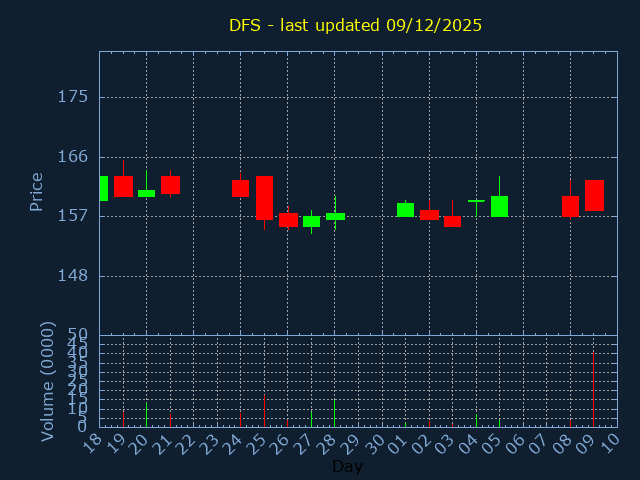Click the day 30 x-axis label
Image resolution: width=640 pixels, height=480 pixels.
[375, 444]
